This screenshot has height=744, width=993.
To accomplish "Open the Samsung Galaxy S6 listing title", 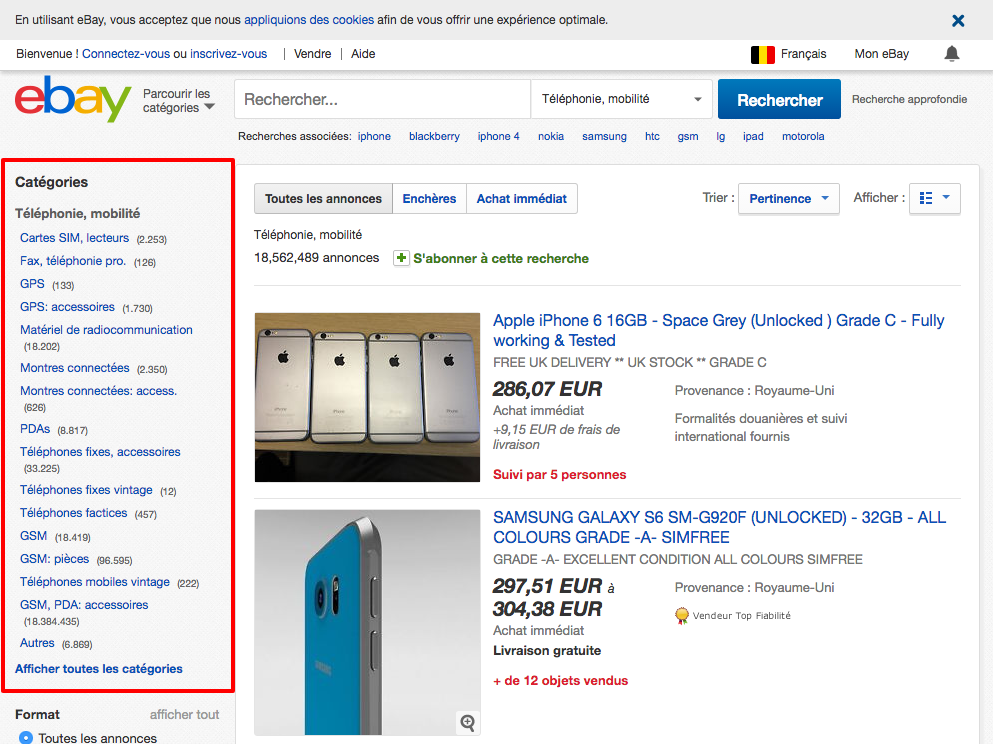I will click(x=718, y=527).
